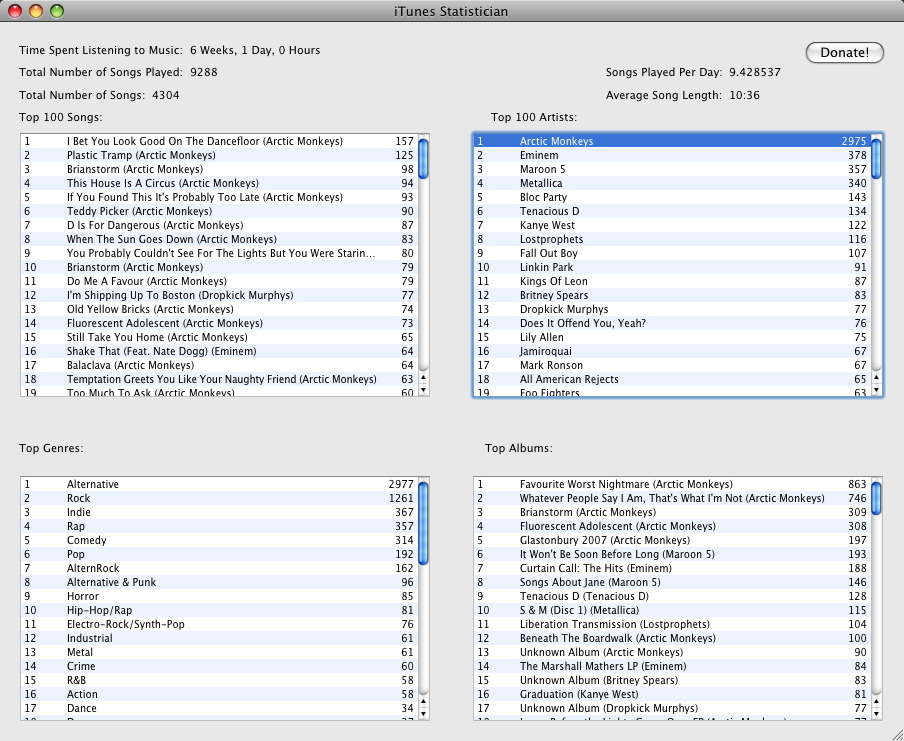Select artist row 'Maroon 5'
The width and height of the screenshot is (904, 741).
pos(672,170)
